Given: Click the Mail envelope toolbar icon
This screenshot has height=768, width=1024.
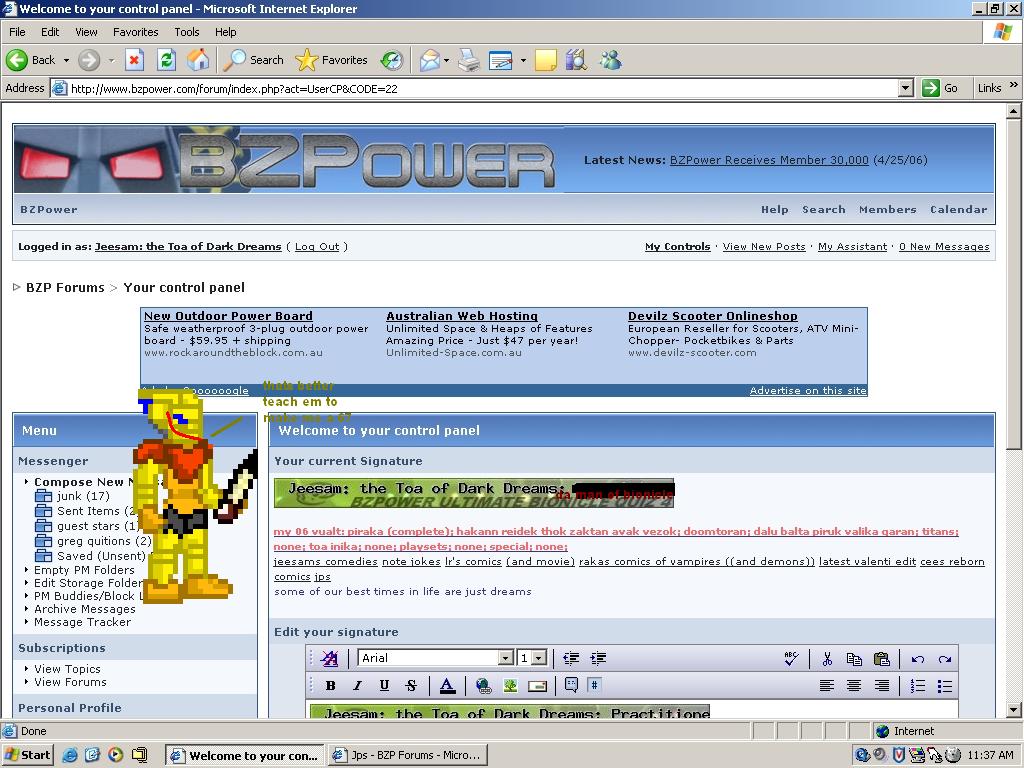Looking at the screenshot, I should click(x=430, y=60).
